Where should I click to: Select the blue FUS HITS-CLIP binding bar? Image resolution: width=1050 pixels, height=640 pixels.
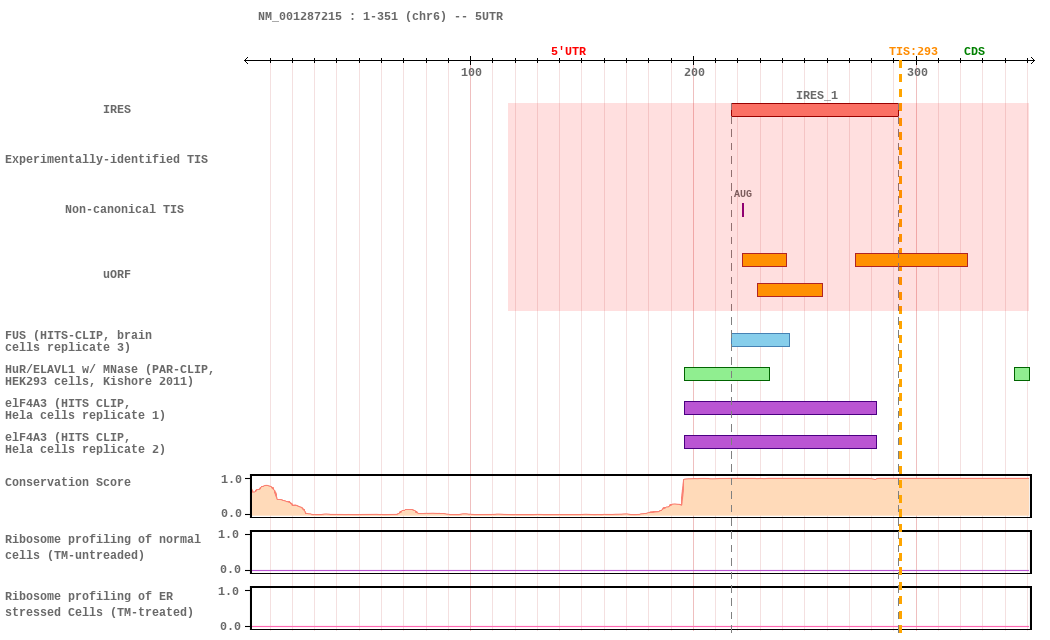(x=760, y=340)
